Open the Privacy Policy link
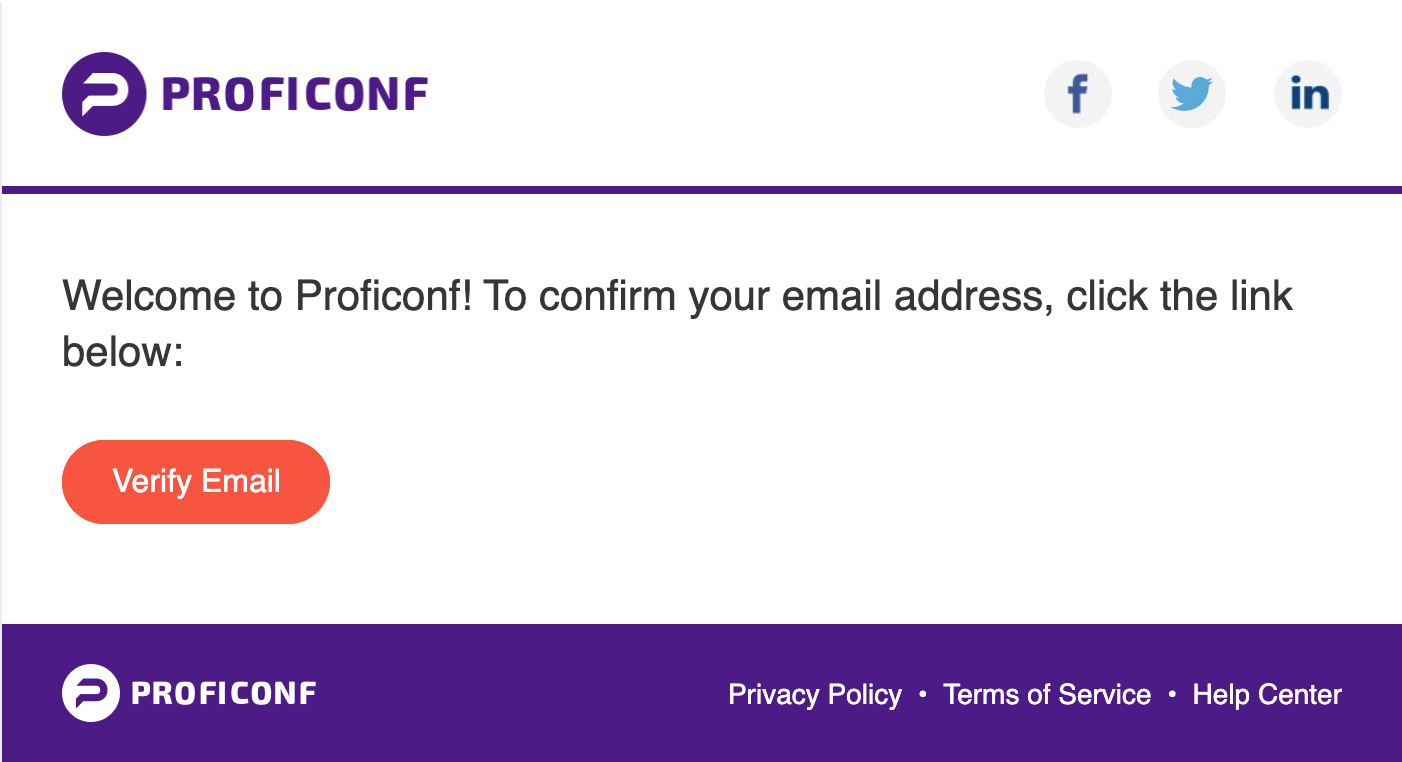 click(x=815, y=694)
